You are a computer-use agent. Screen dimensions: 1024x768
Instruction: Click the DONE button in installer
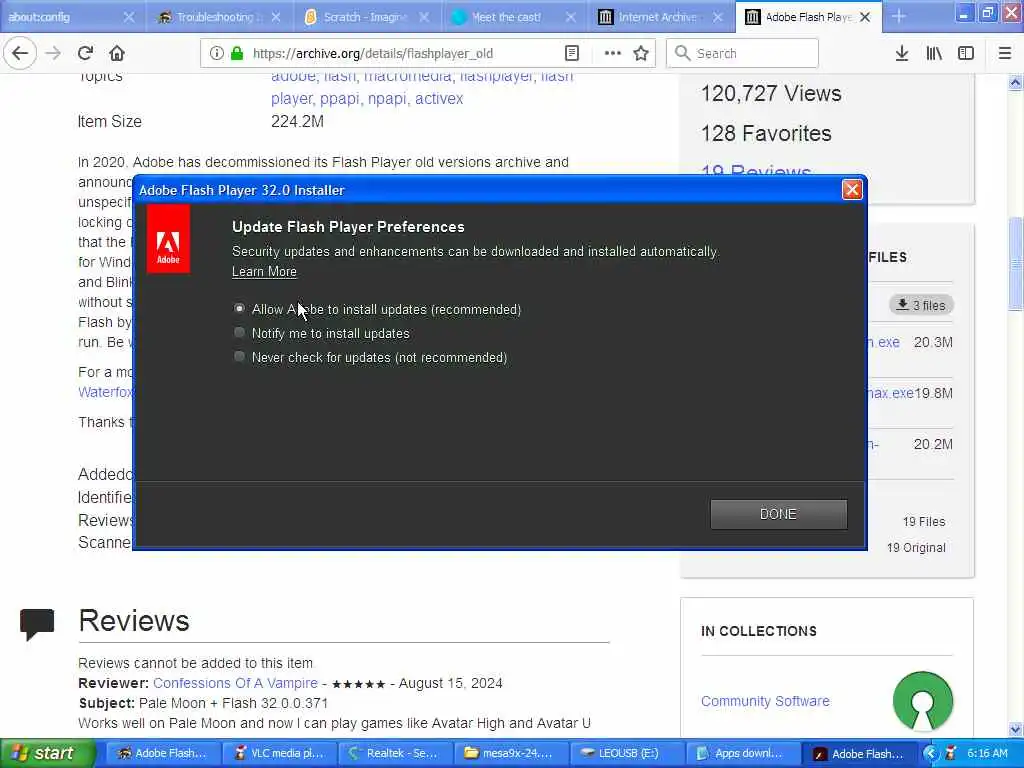click(778, 515)
